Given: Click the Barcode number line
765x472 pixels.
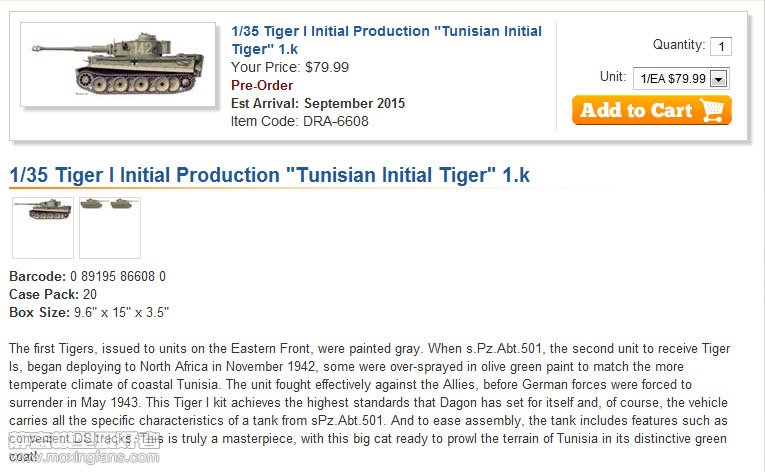Looking at the screenshot, I should pos(87,276).
